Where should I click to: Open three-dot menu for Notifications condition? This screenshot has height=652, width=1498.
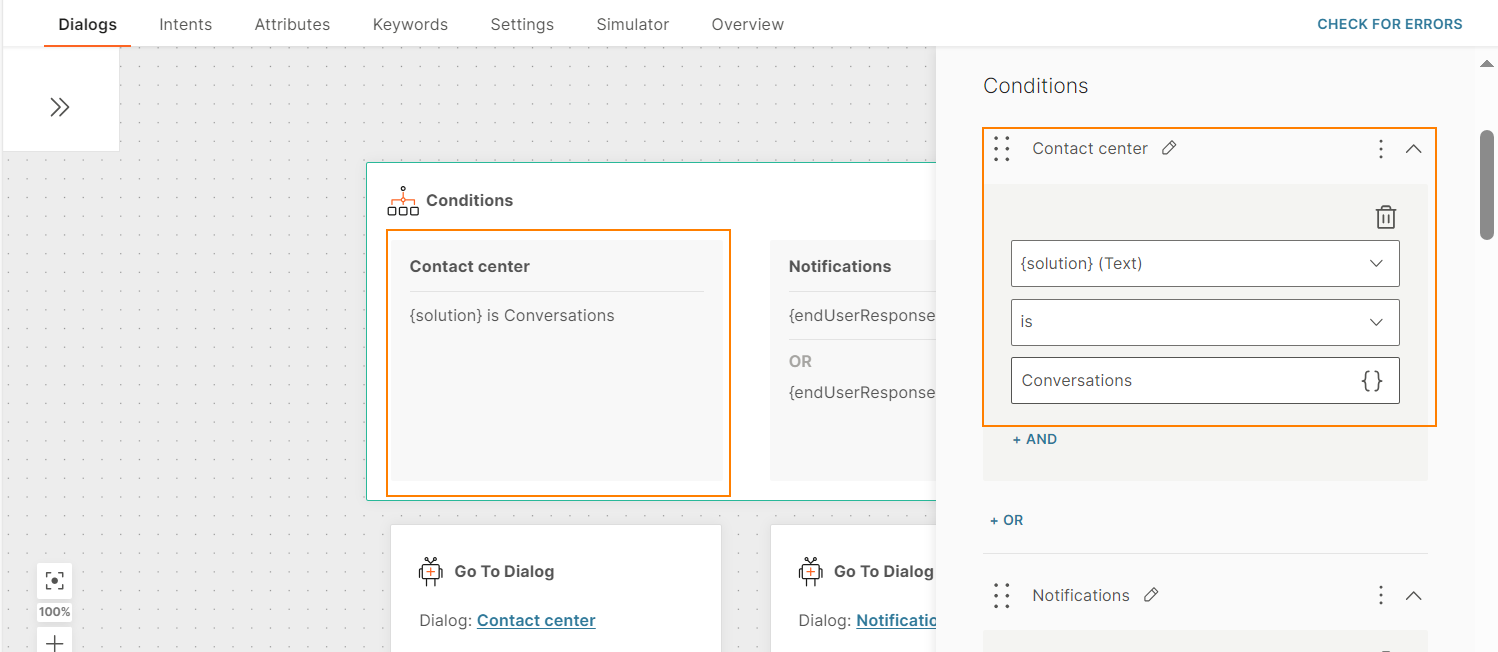coord(1380,595)
